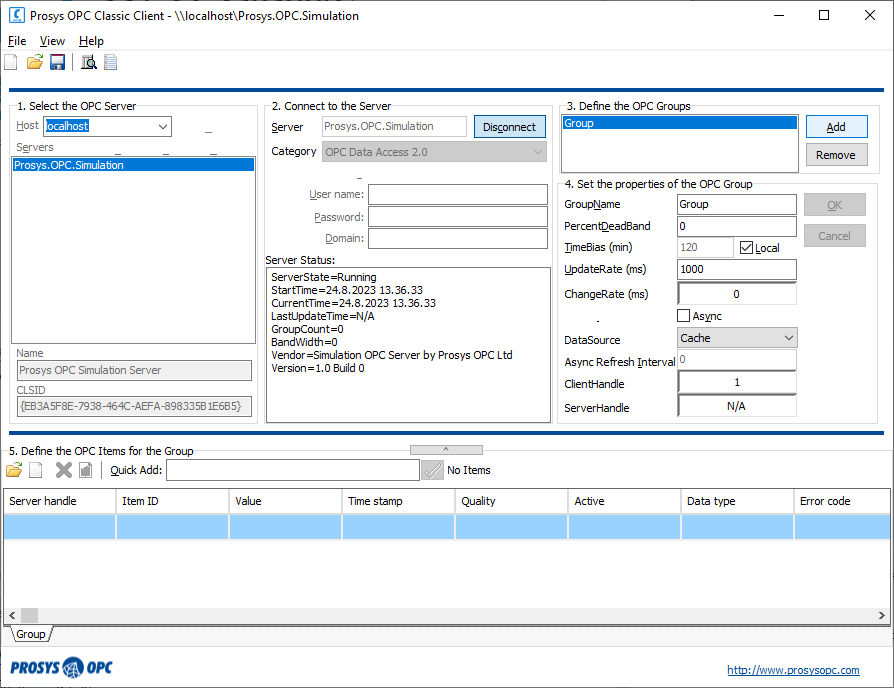Viewport: 894px width, 688px height.
Task: Click the User name input field
Action: pyautogui.click(x=458, y=194)
